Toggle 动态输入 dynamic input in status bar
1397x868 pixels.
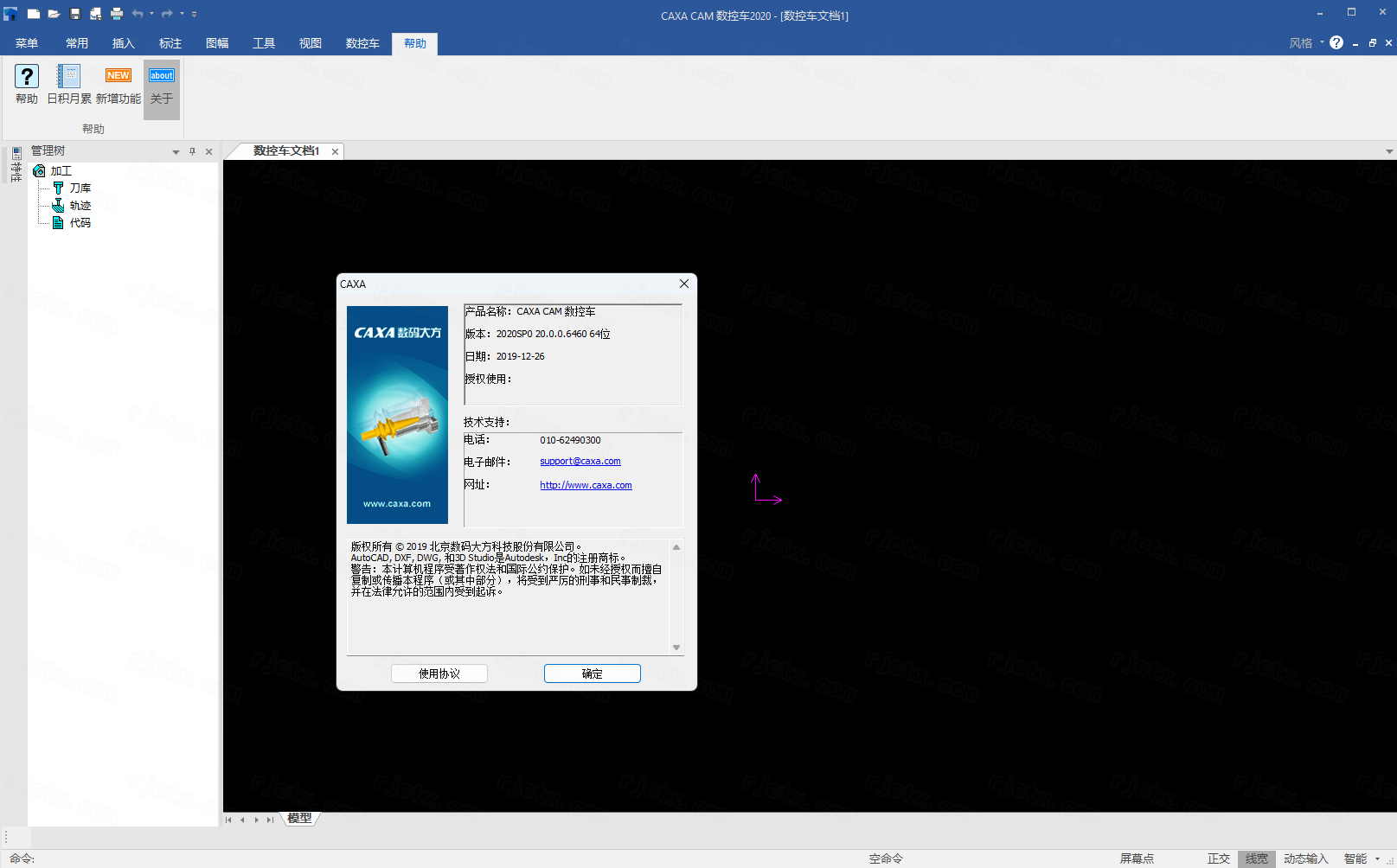click(1305, 858)
